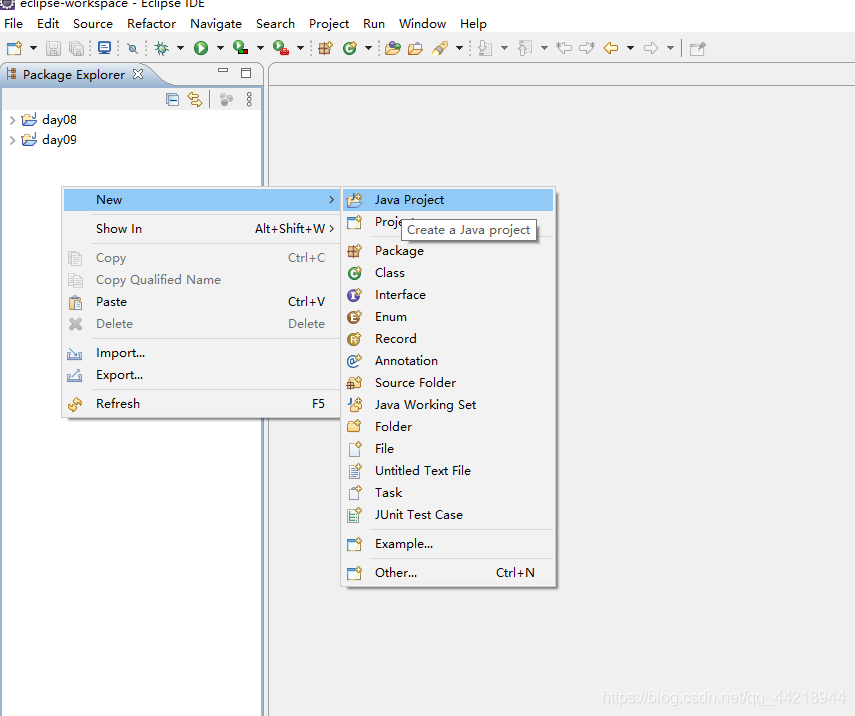
Task: Open the New Java Class dropdown arrow
Action: (x=368, y=49)
